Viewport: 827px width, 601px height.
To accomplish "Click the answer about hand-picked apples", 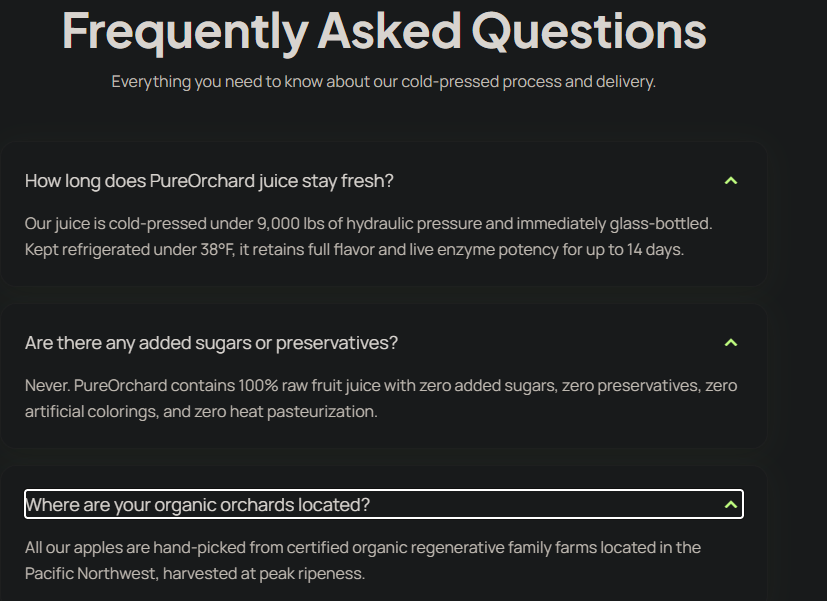I will 363,560.
